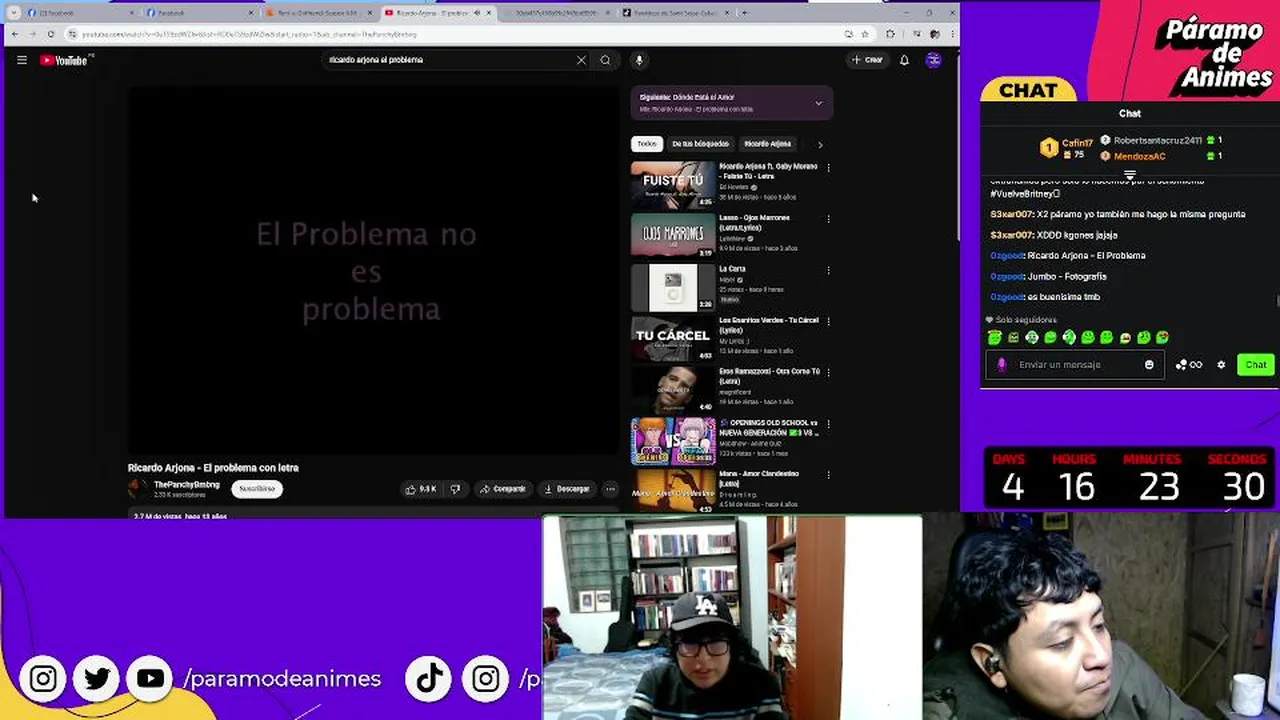This screenshot has width=1280, height=720.
Task: Open the 'La Carta' video thumbnail
Action: [673, 287]
